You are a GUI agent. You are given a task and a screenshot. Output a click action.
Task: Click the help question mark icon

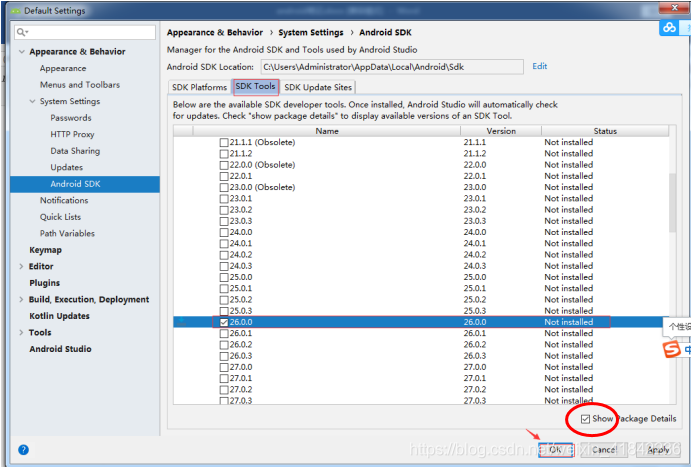[23, 449]
